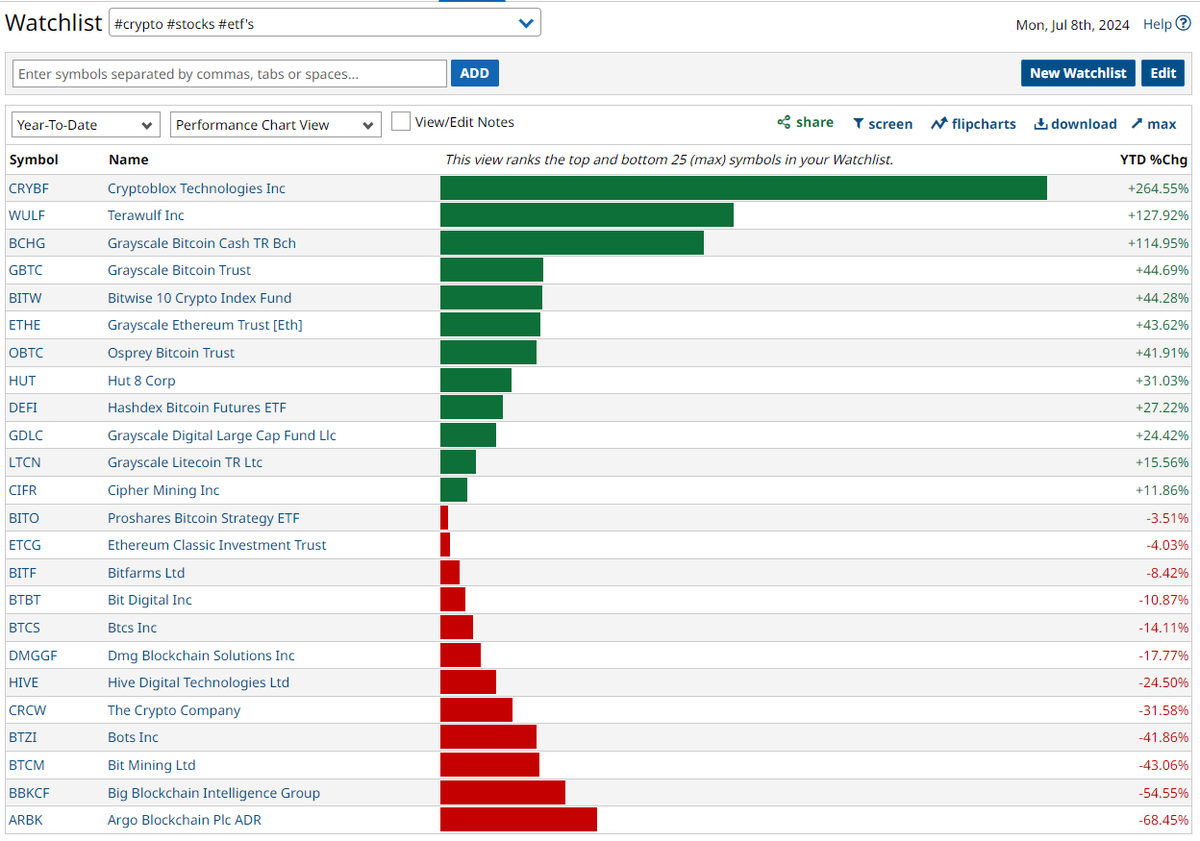1200x841 pixels.
Task: Open the OBTC symbol link
Action: 26,353
